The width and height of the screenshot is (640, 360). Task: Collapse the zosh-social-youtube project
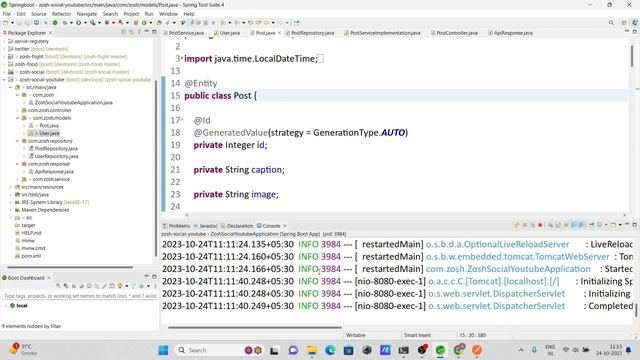(x=4, y=80)
